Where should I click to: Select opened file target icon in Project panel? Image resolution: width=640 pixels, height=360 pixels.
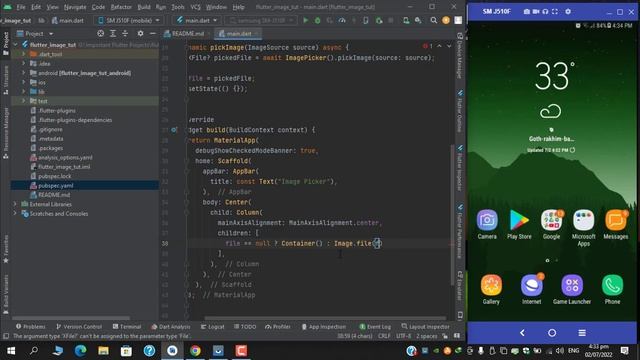tap(100, 33)
